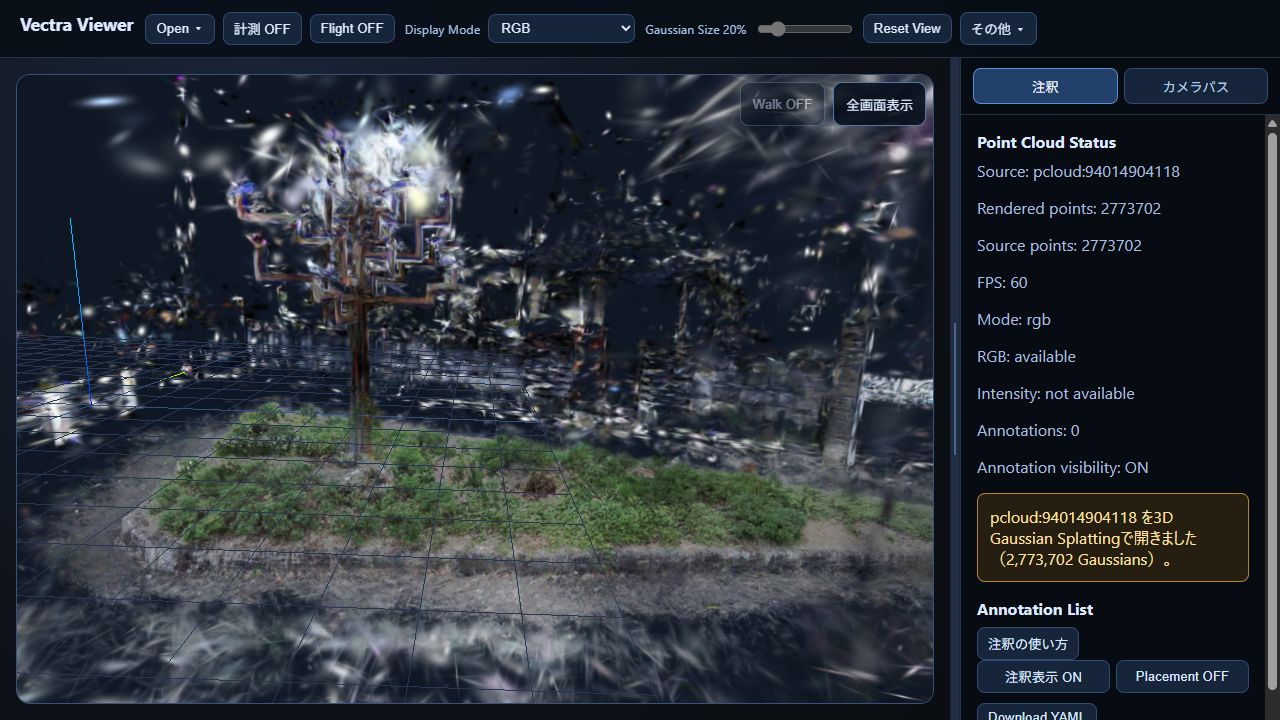Click the Gaussian Splatting notification message
This screenshot has height=720, width=1280.
click(1113, 538)
